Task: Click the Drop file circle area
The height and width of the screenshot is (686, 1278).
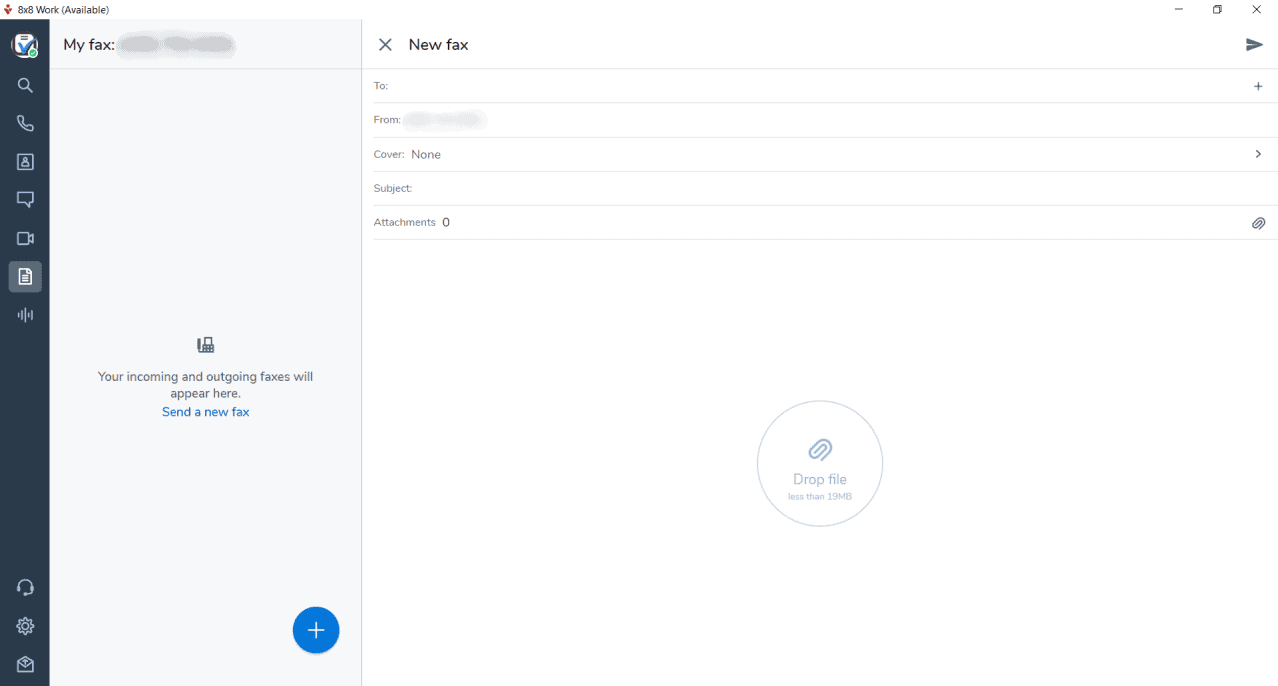Action: click(x=819, y=464)
